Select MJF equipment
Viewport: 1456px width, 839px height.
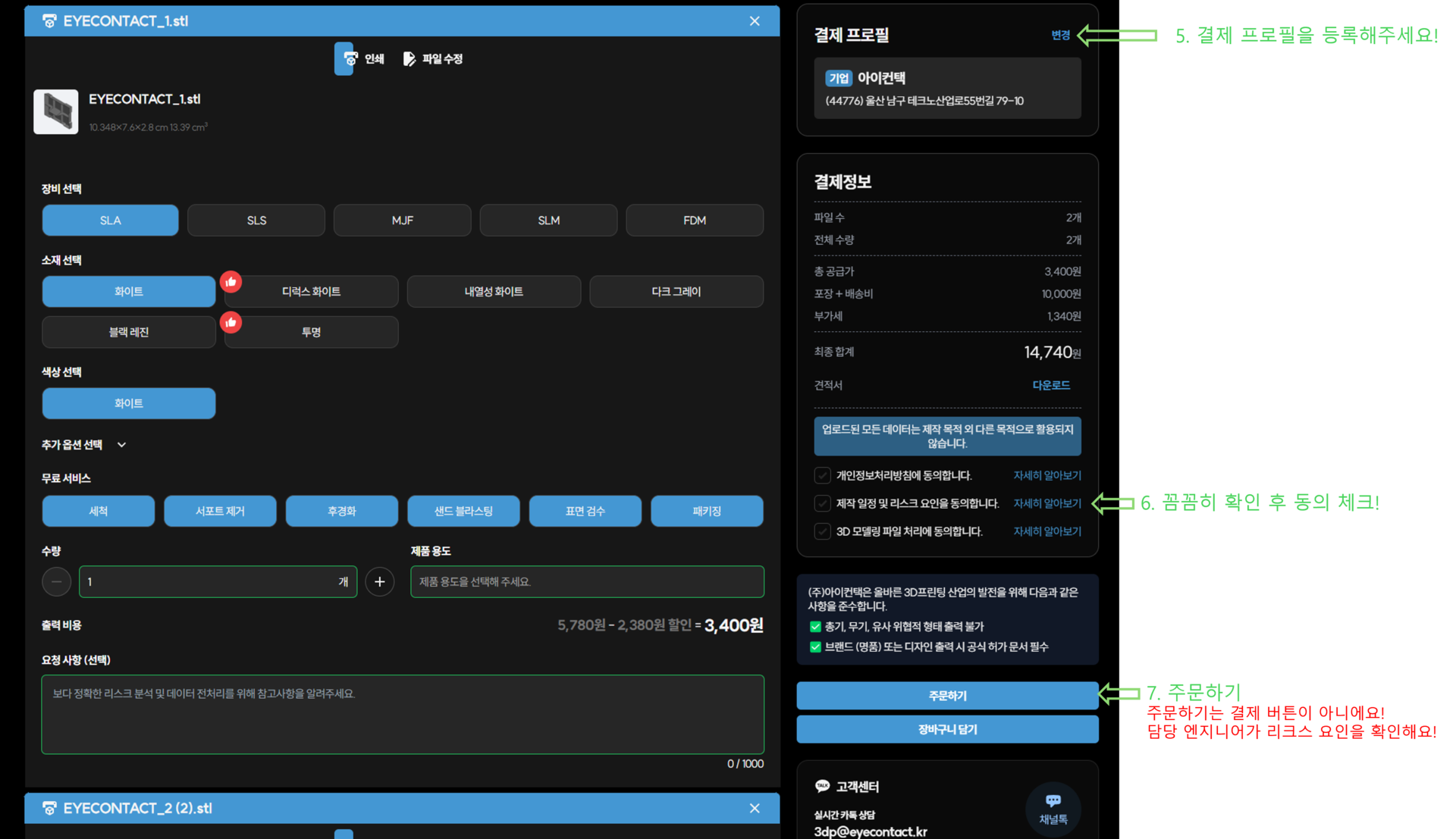403,221
